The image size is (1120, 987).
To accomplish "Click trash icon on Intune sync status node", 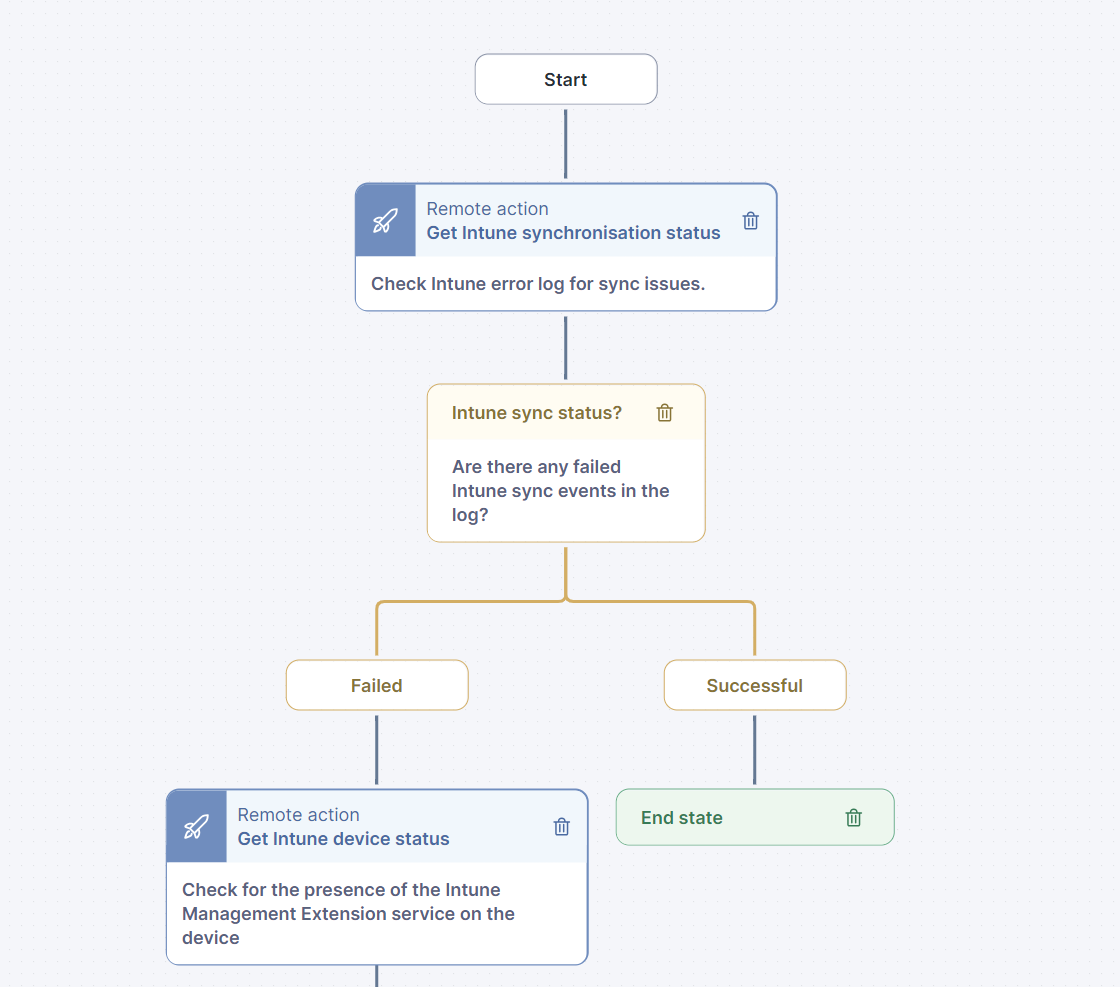I will [665, 413].
